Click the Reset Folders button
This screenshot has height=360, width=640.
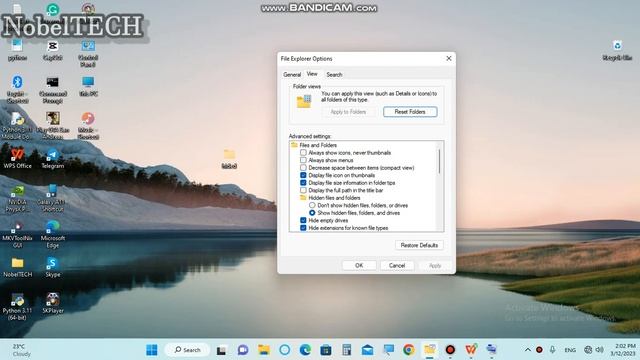pos(410,112)
